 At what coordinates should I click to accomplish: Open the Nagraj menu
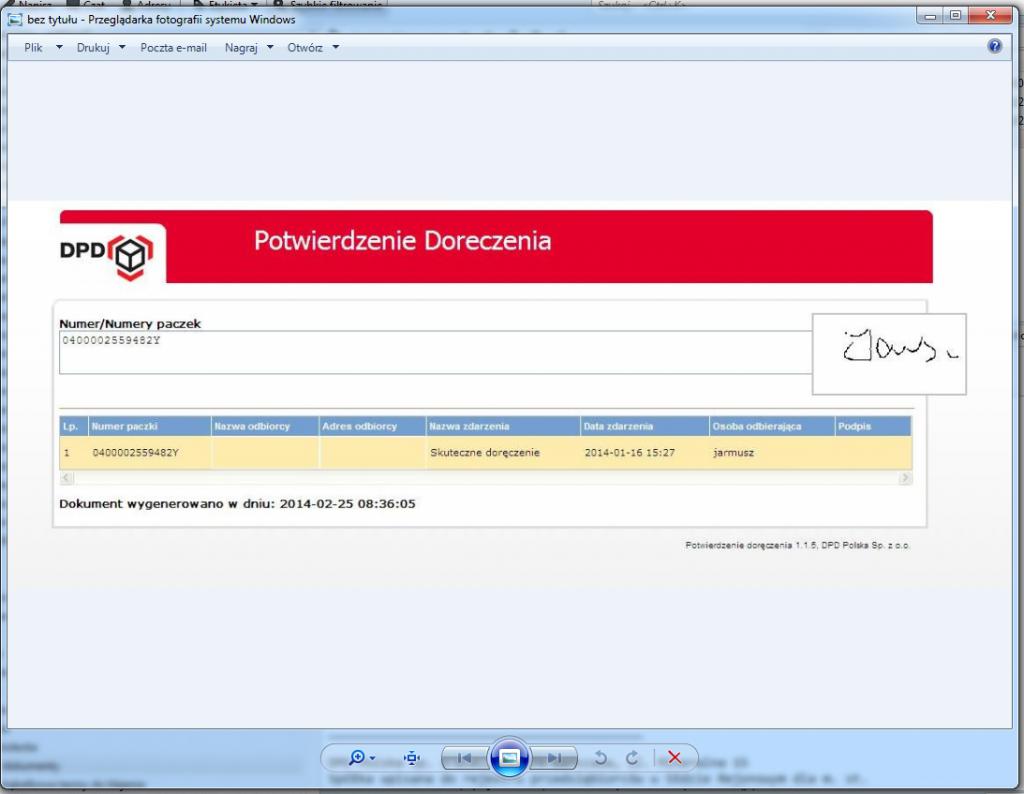241,48
